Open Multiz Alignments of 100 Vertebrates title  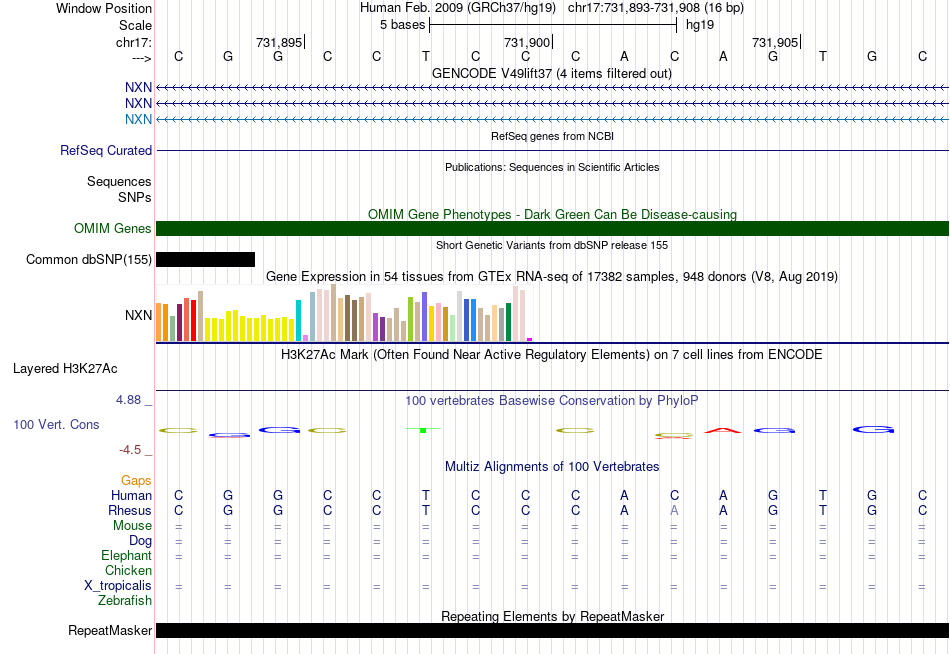point(552,467)
